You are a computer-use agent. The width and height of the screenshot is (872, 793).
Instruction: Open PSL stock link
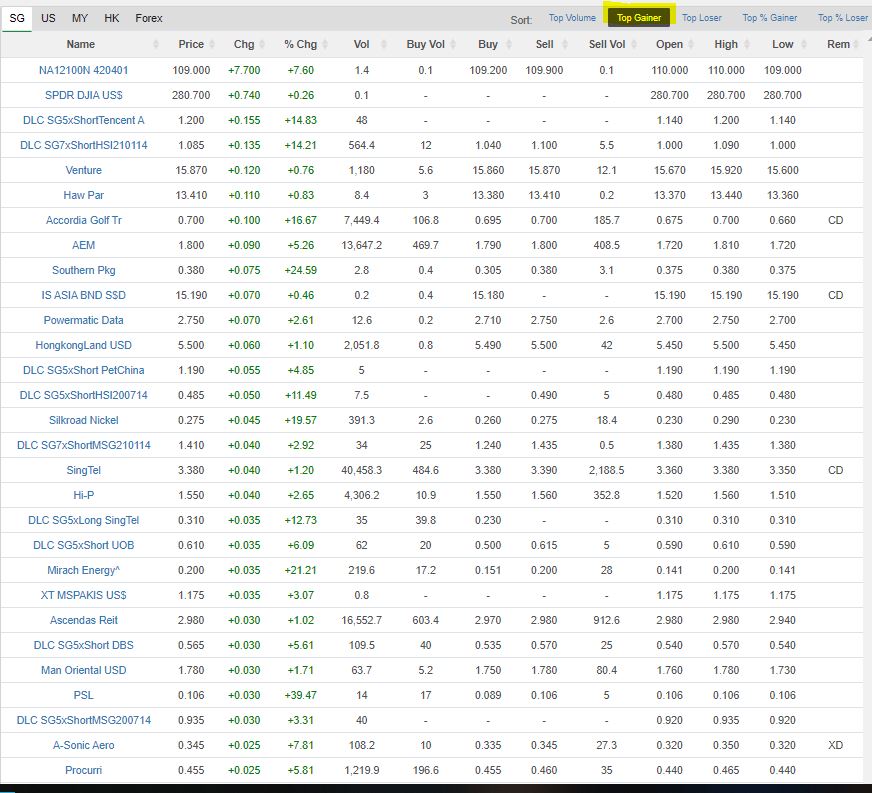(x=83, y=696)
